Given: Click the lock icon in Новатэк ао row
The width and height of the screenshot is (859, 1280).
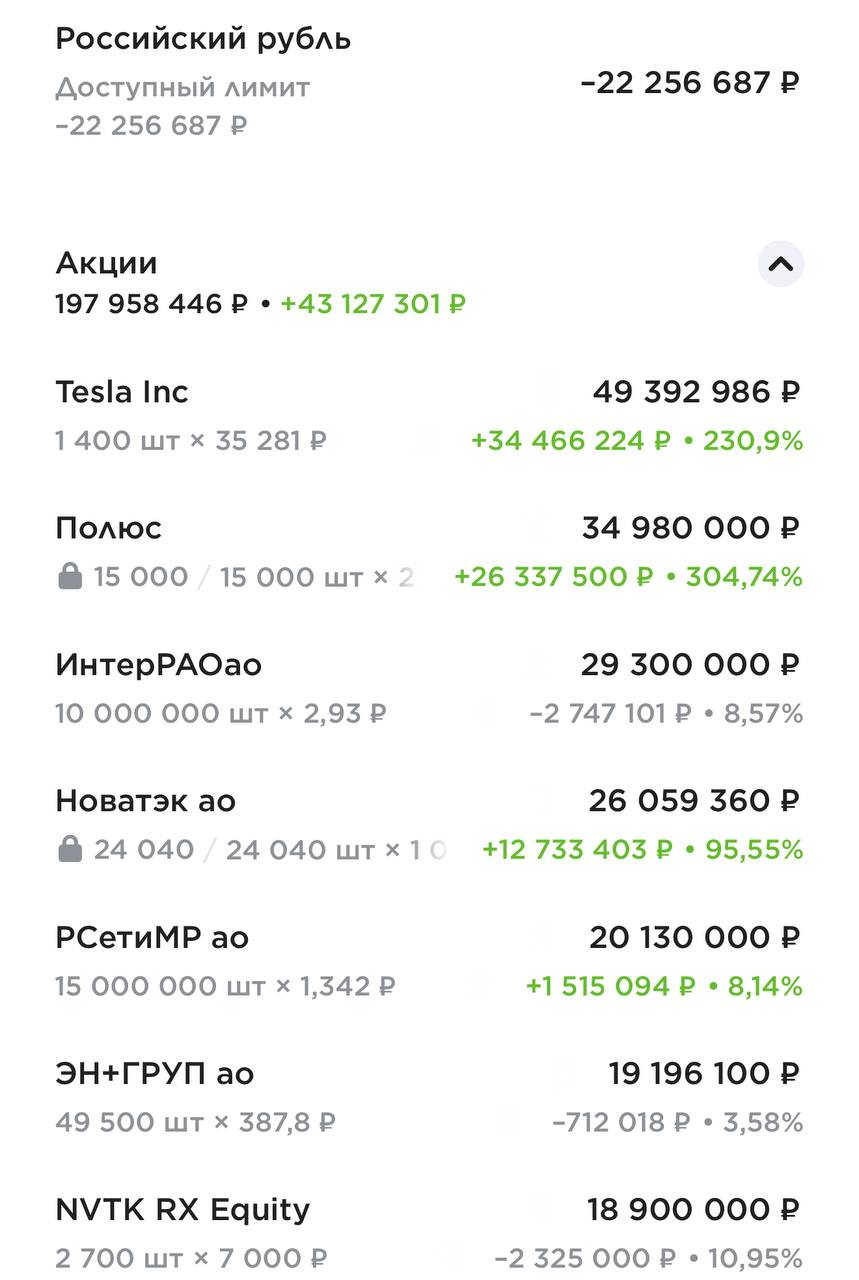Looking at the screenshot, I should 69,850.
